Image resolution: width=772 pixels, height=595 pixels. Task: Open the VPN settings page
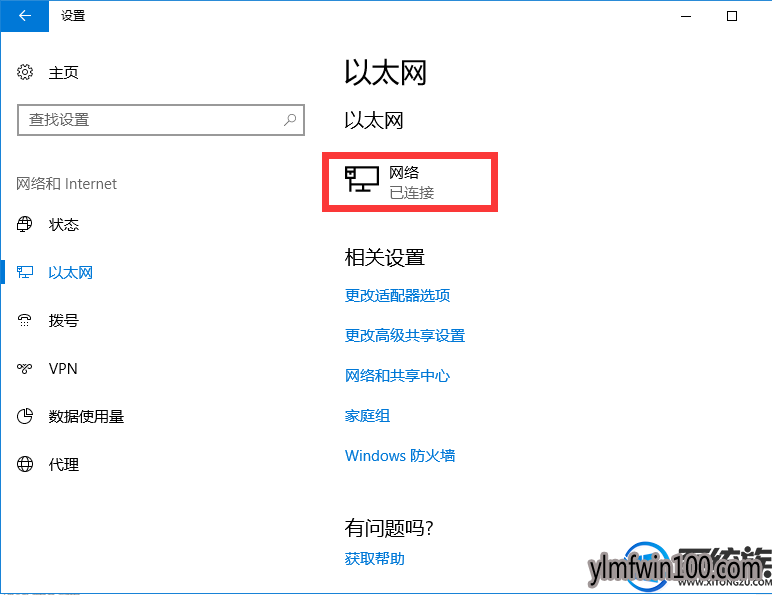click(63, 368)
